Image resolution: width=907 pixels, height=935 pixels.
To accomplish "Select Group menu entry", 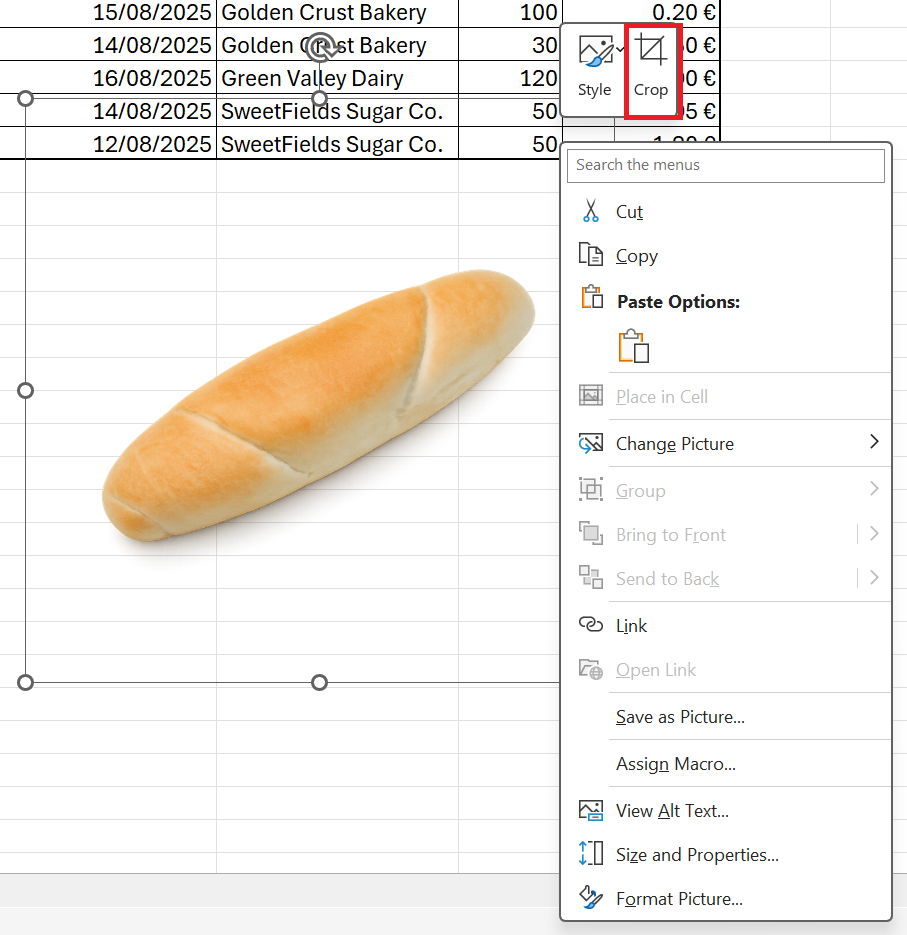I will coord(726,491).
